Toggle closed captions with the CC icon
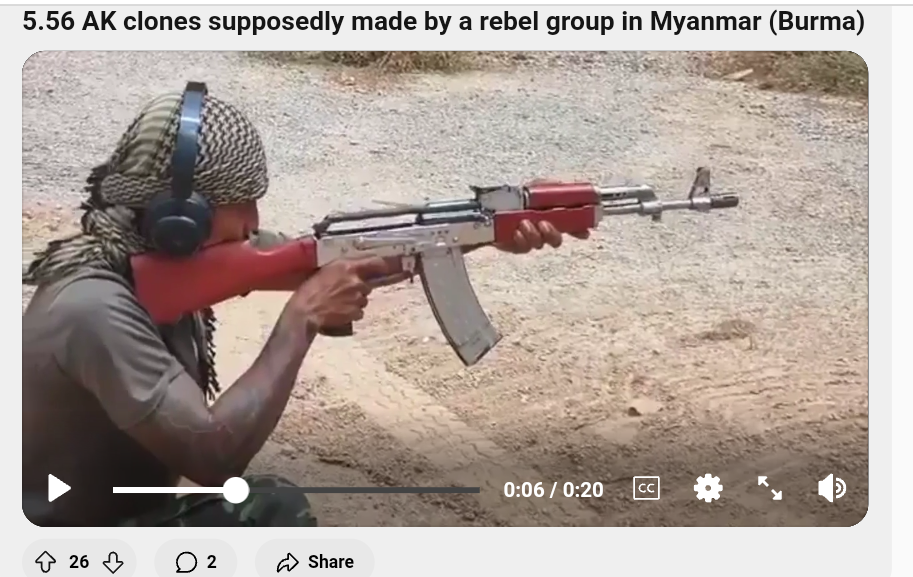The height and width of the screenshot is (577, 913). point(646,488)
